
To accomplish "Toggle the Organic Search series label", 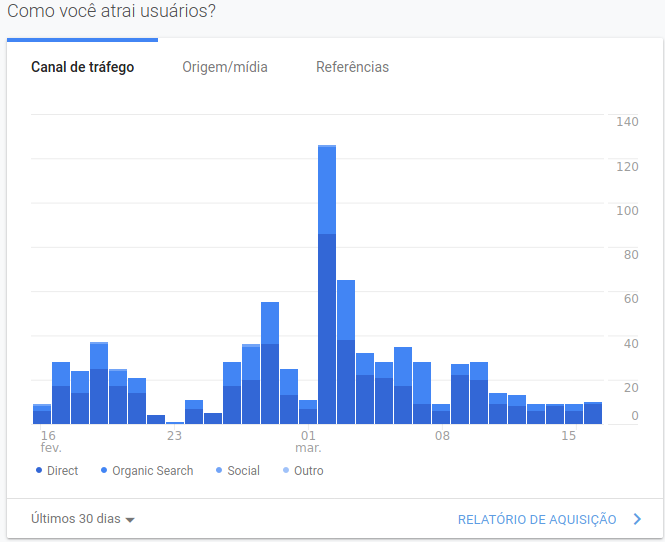I will [153, 470].
